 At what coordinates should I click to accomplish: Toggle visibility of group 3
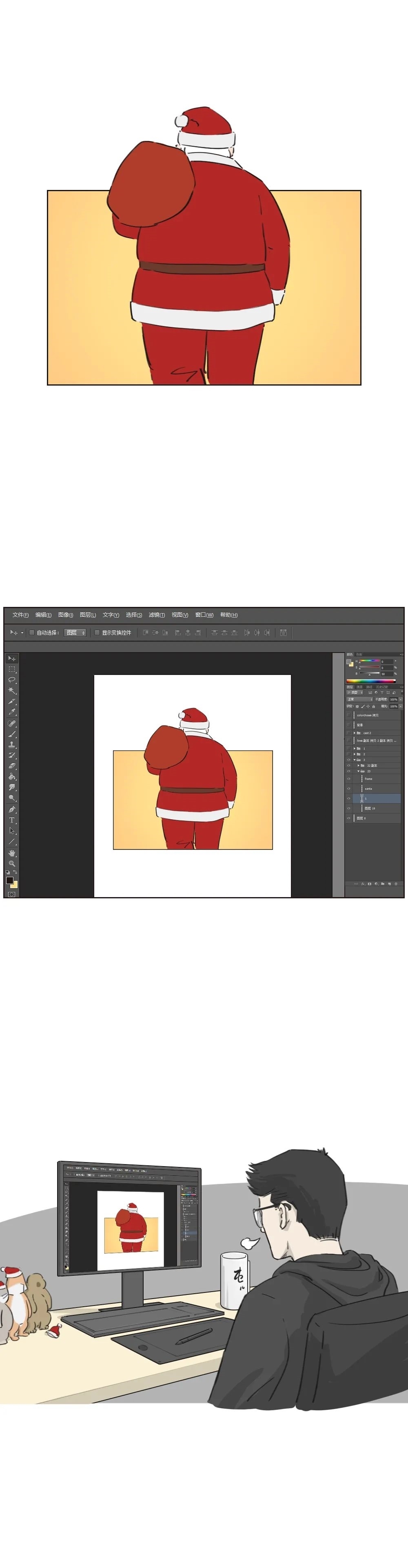point(349,760)
